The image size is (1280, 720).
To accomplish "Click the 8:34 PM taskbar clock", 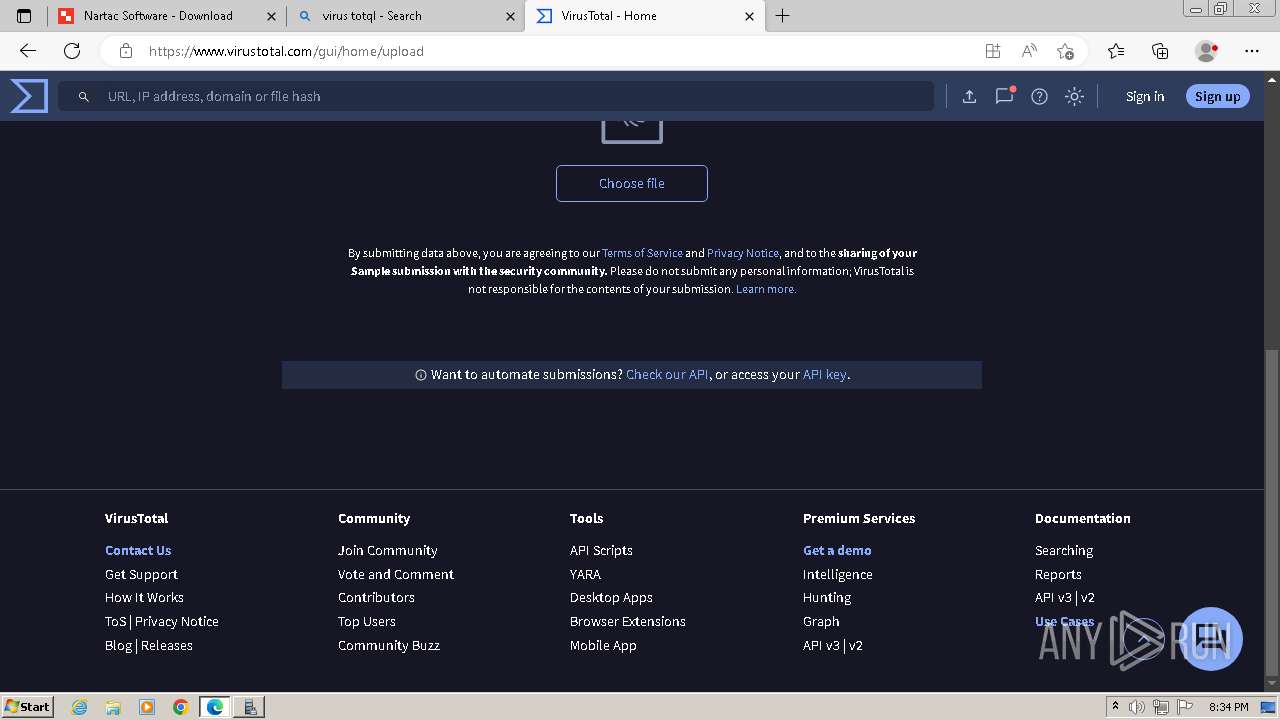I will tap(1229, 707).
